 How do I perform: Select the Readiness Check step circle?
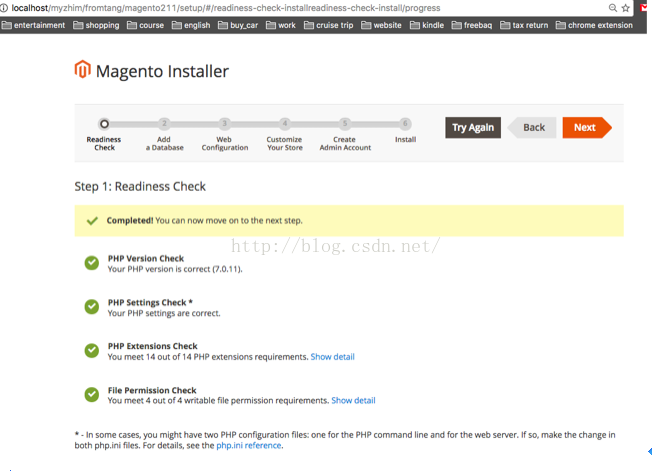click(104, 123)
